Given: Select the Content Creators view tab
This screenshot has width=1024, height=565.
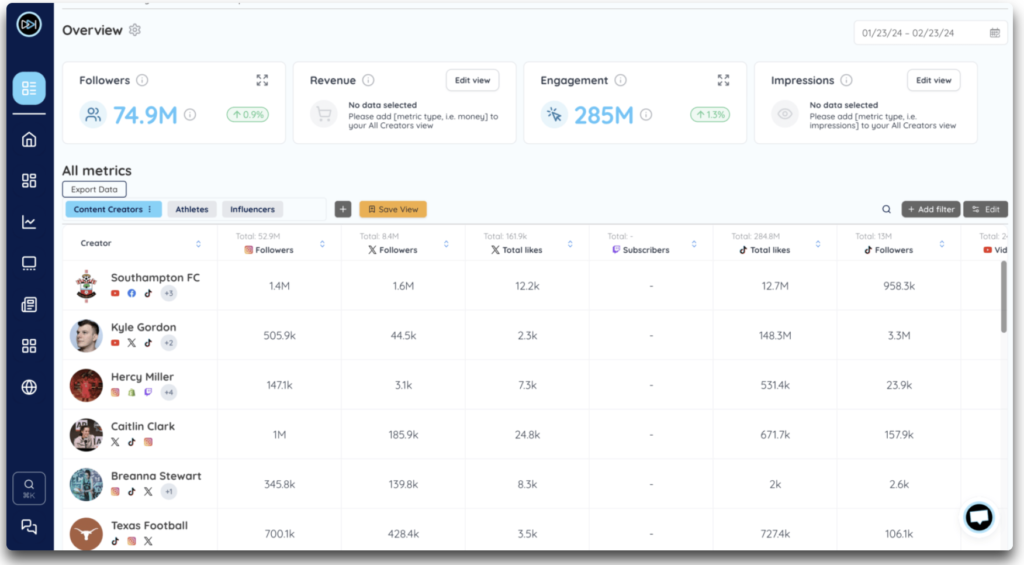Looking at the screenshot, I should click(x=113, y=209).
